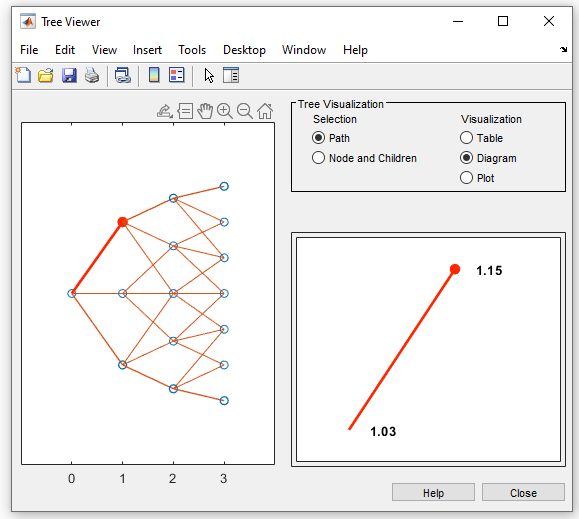This screenshot has height=519, width=579.
Task: Select Node and Children radio button
Action: [318, 158]
